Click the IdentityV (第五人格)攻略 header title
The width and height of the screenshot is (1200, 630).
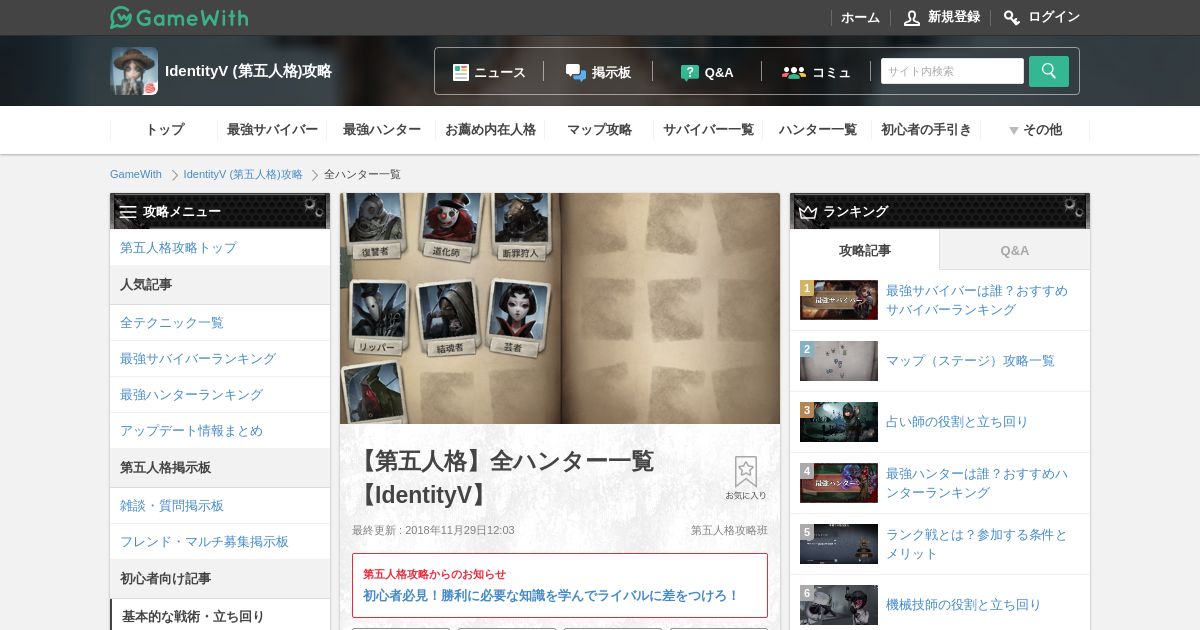pos(248,71)
